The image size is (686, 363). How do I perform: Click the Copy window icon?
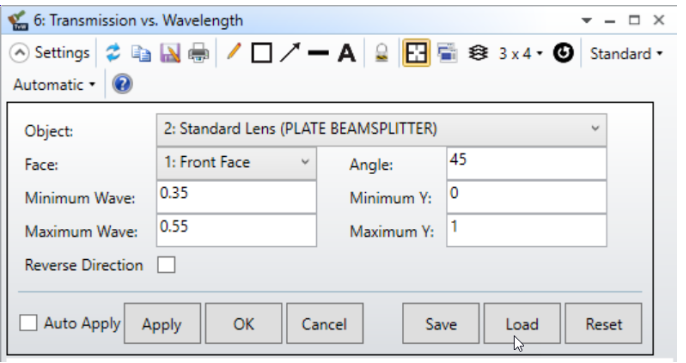coord(141,53)
